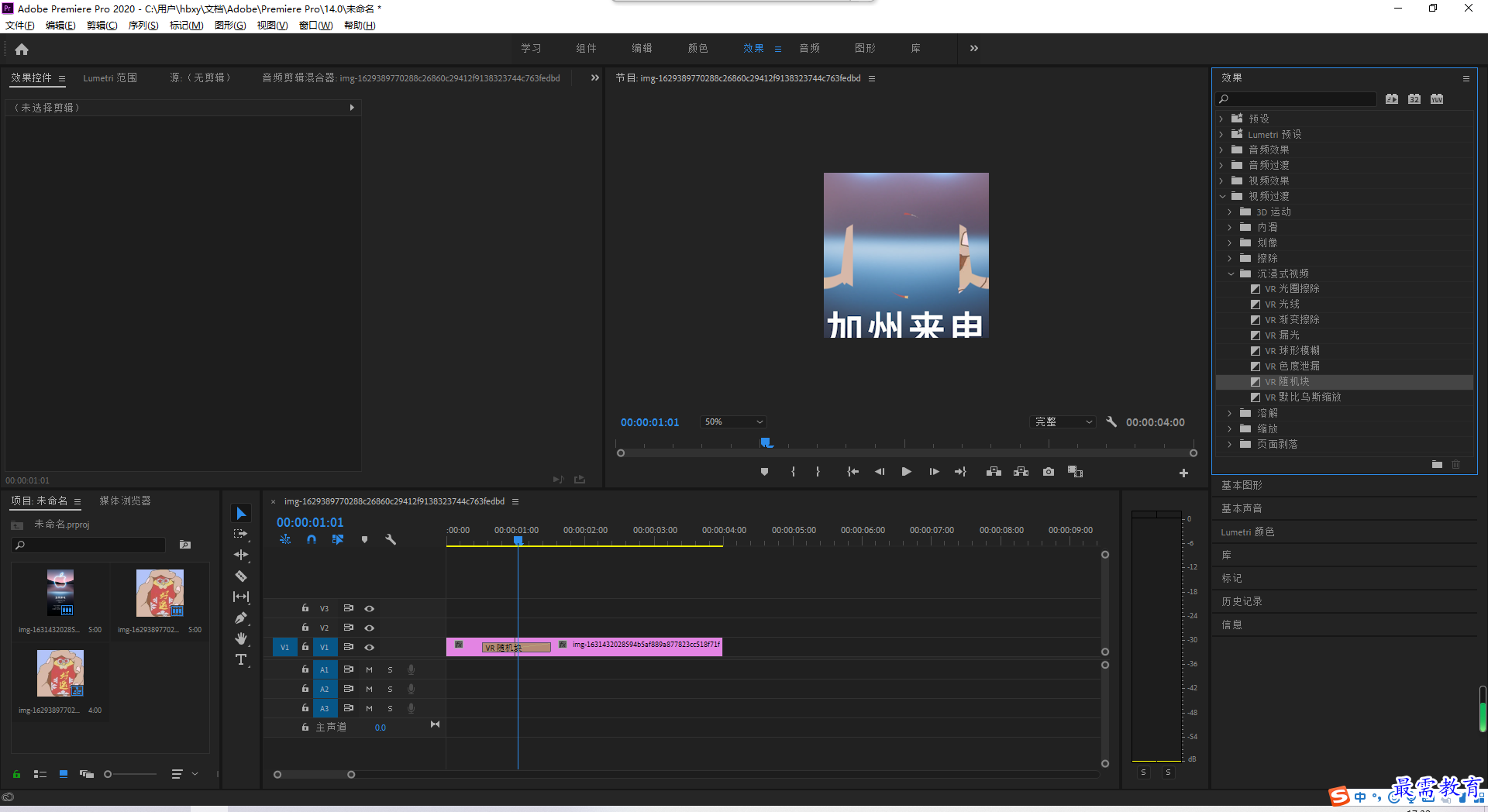Click Accelerated Effects filter icon

tap(1392, 99)
